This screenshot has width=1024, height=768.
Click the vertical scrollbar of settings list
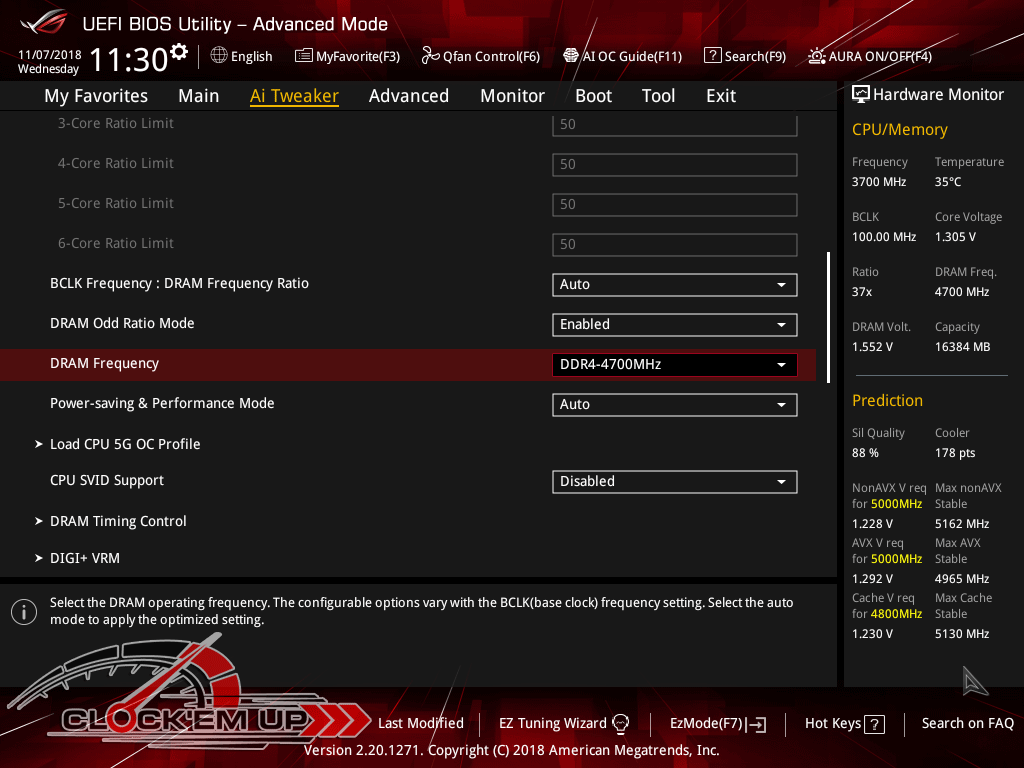(828, 316)
